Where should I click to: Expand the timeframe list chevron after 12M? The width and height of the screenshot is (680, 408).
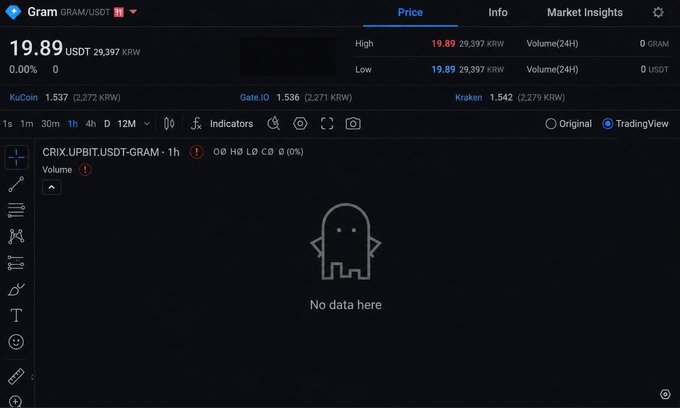pos(147,124)
